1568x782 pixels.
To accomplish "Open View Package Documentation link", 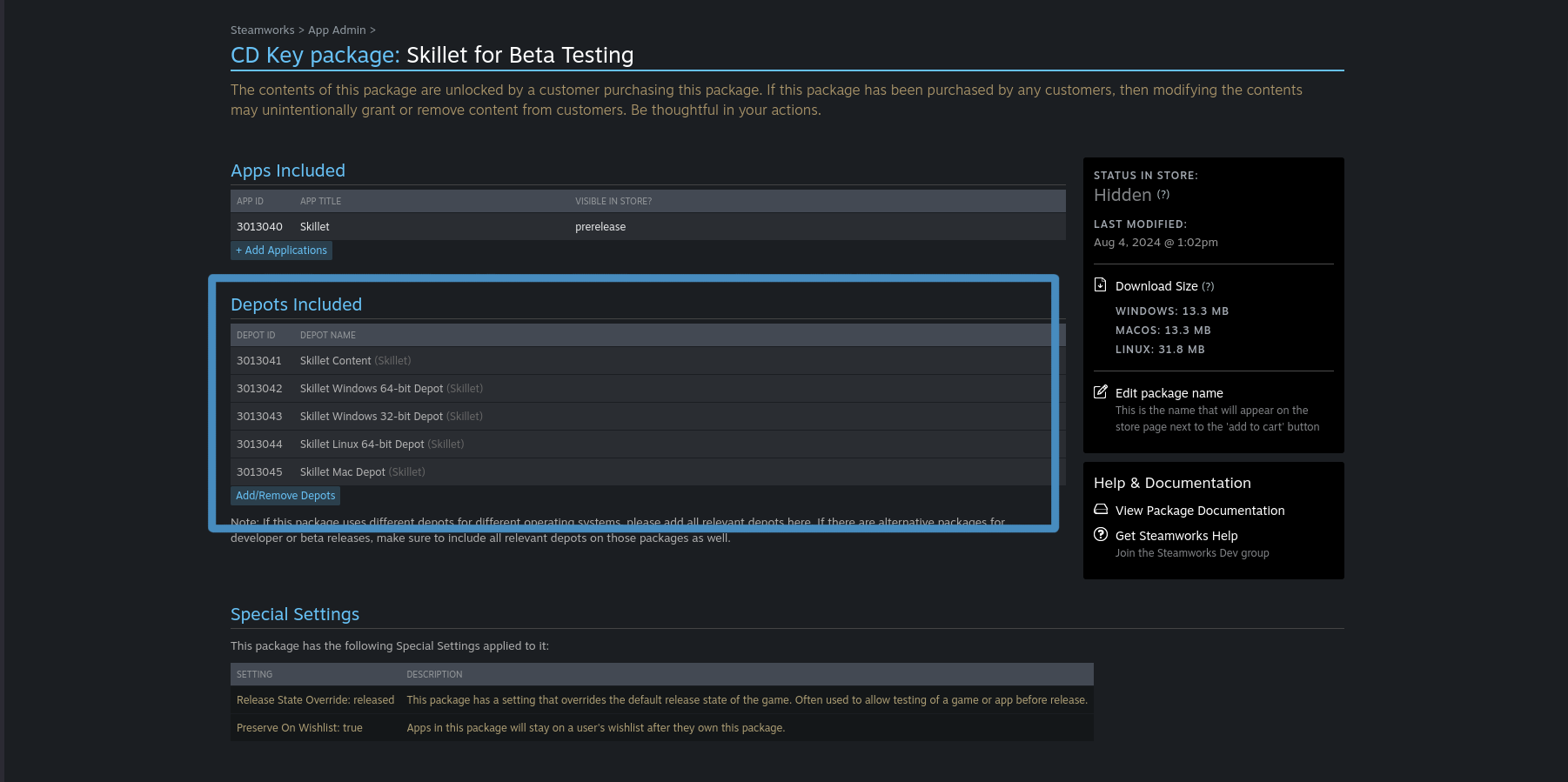I will pos(1199,511).
